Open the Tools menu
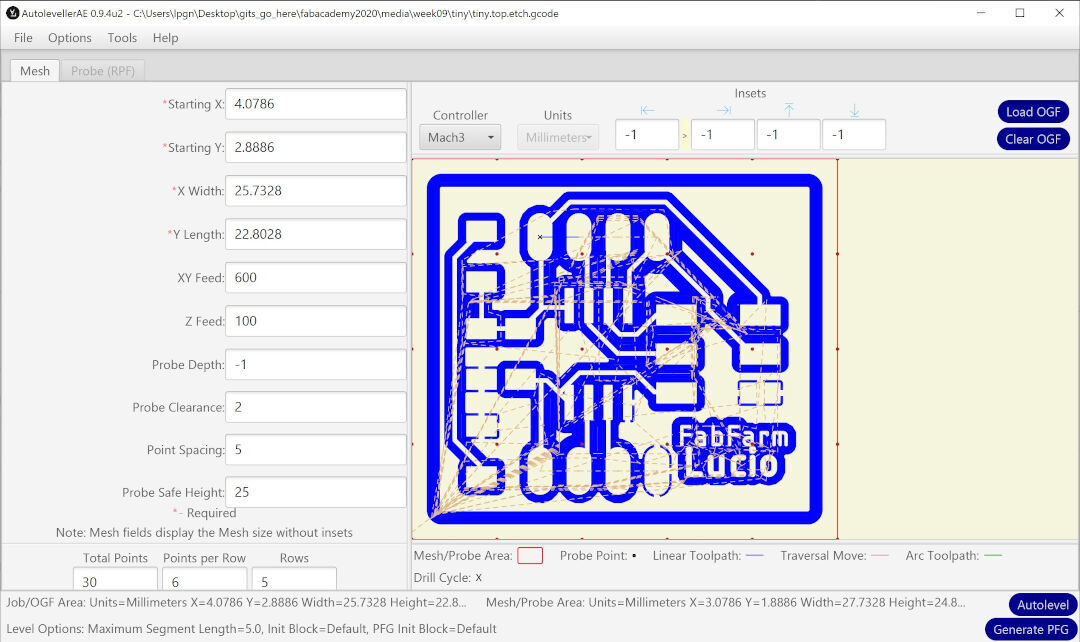Image resolution: width=1080 pixels, height=642 pixels. pyautogui.click(x=122, y=38)
